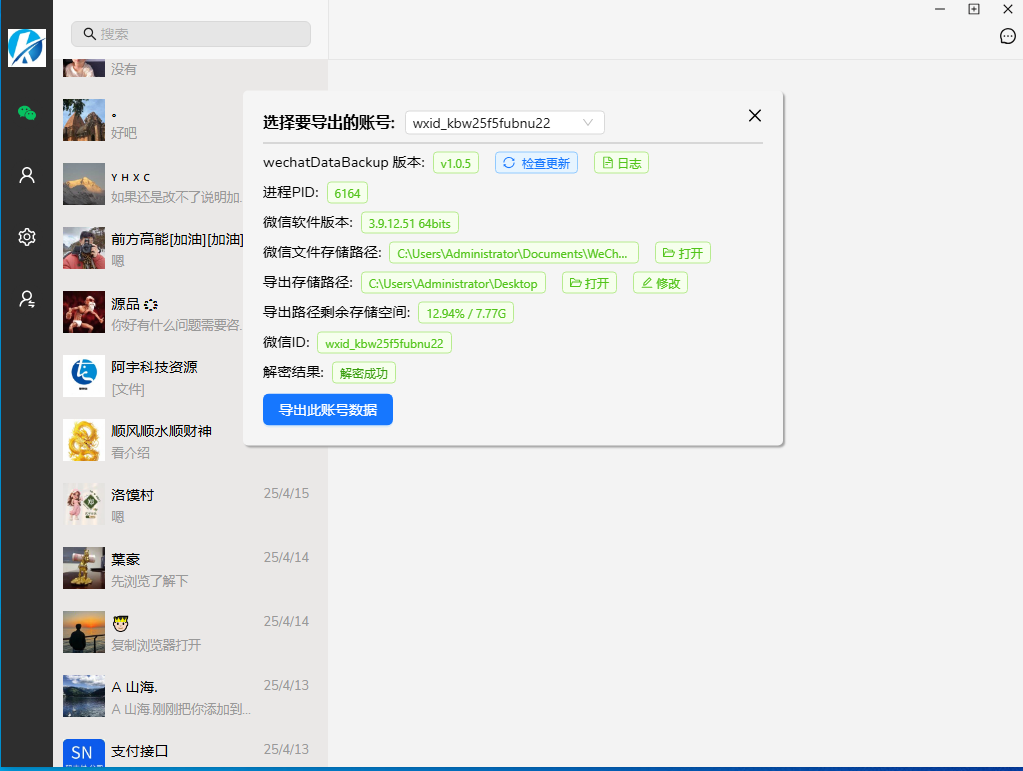Click the SN avatar of 支付接口
The height and width of the screenshot is (771, 1023).
(x=84, y=753)
